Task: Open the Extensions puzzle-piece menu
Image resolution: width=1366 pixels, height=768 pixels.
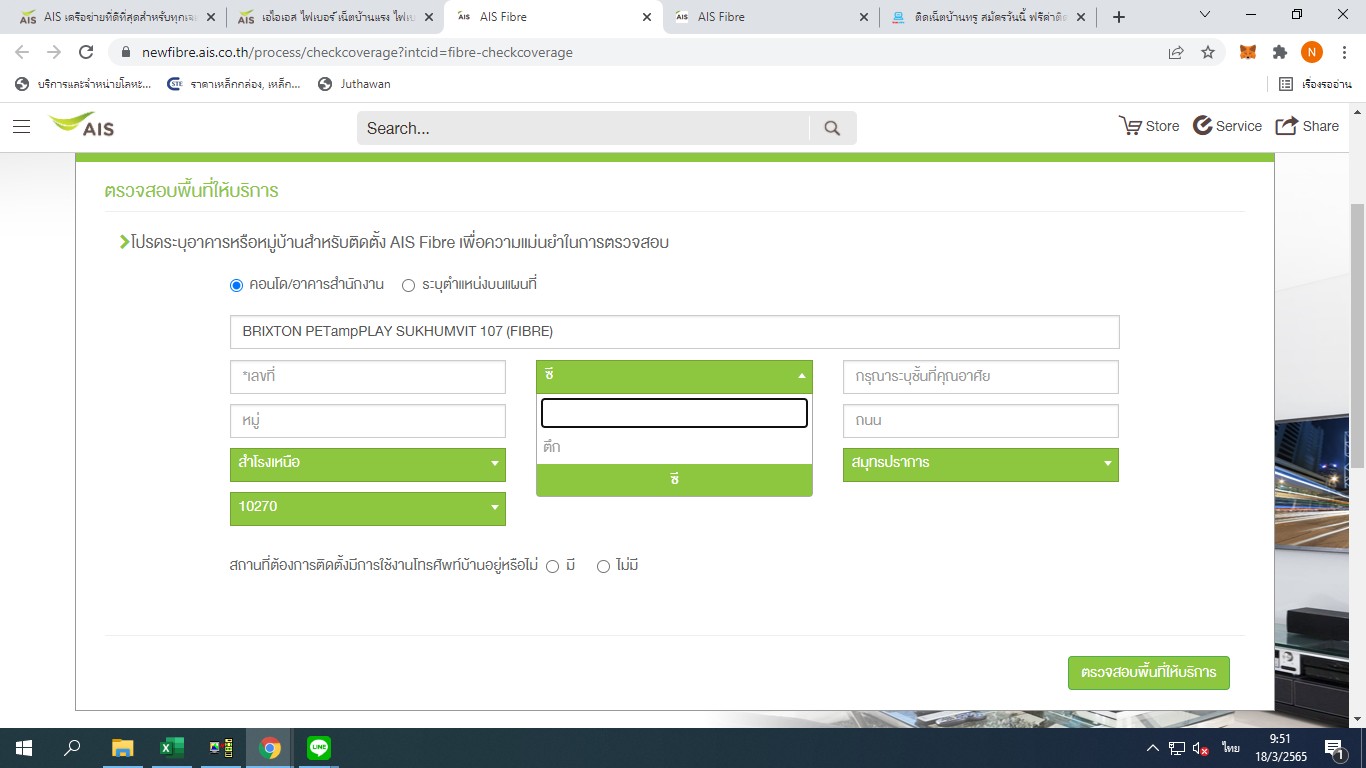Action: point(1280,52)
